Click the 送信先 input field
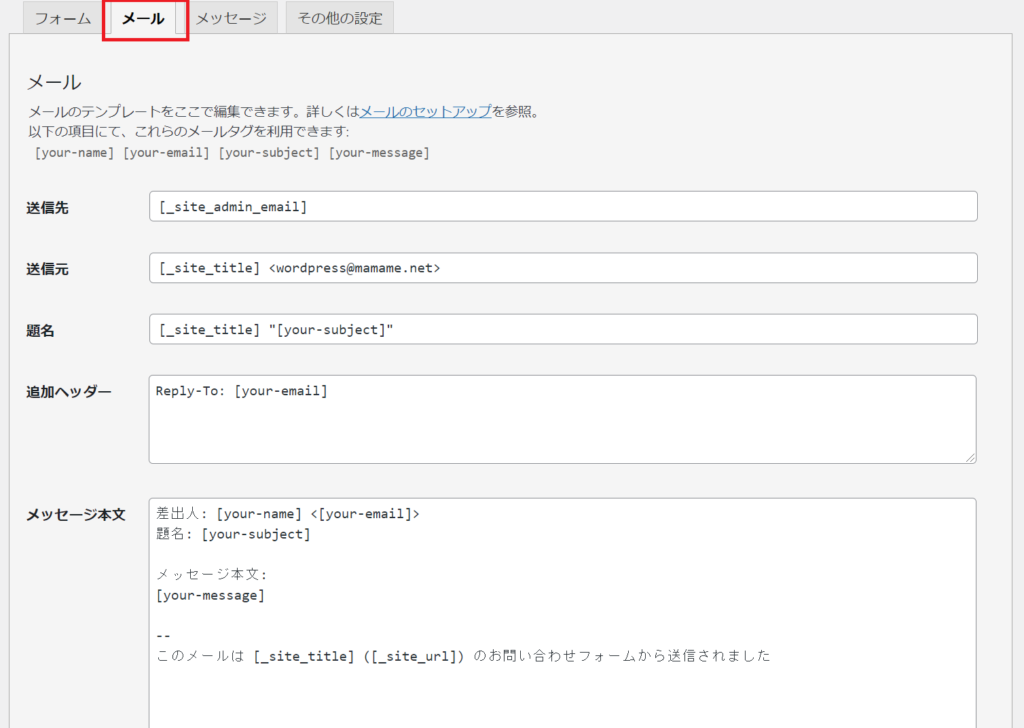 click(x=563, y=206)
